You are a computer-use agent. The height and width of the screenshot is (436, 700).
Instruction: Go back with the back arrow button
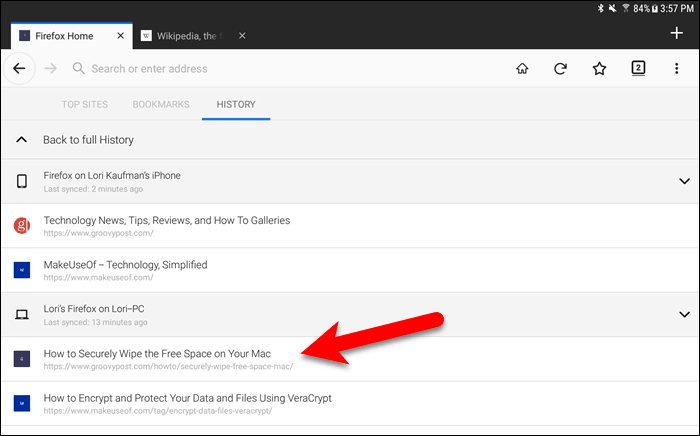(x=19, y=68)
